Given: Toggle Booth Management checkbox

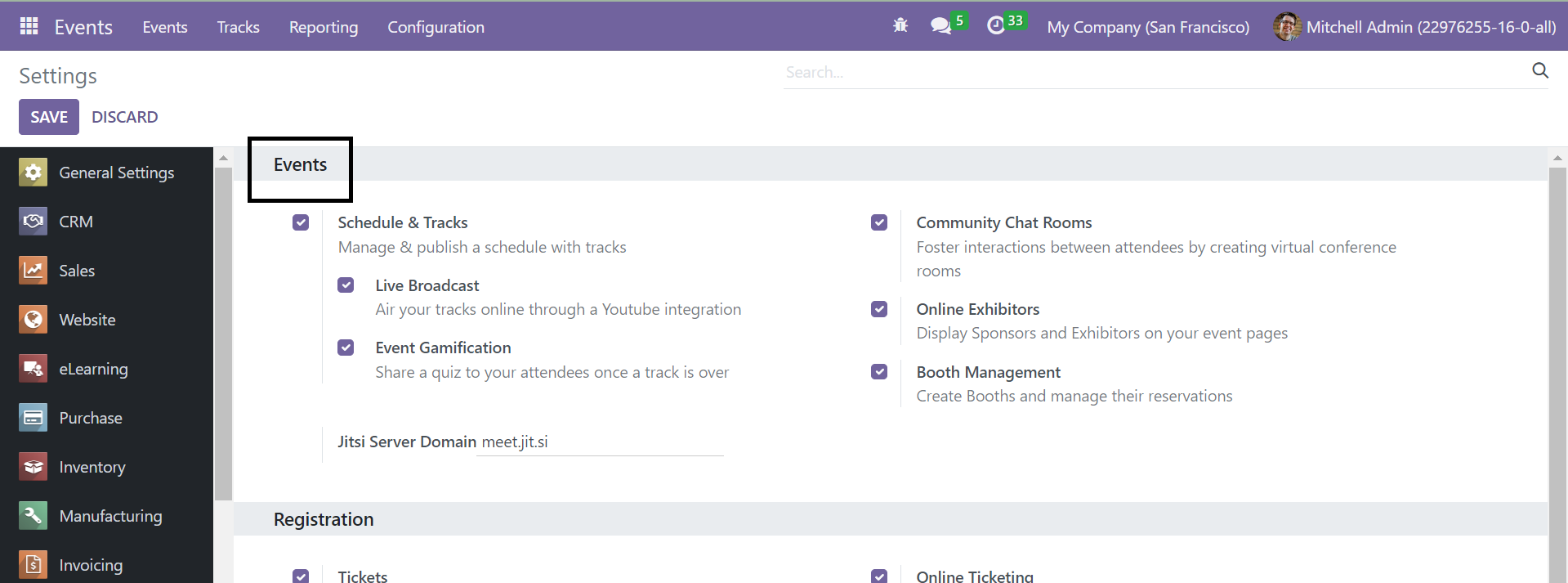Looking at the screenshot, I should point(879,372).
